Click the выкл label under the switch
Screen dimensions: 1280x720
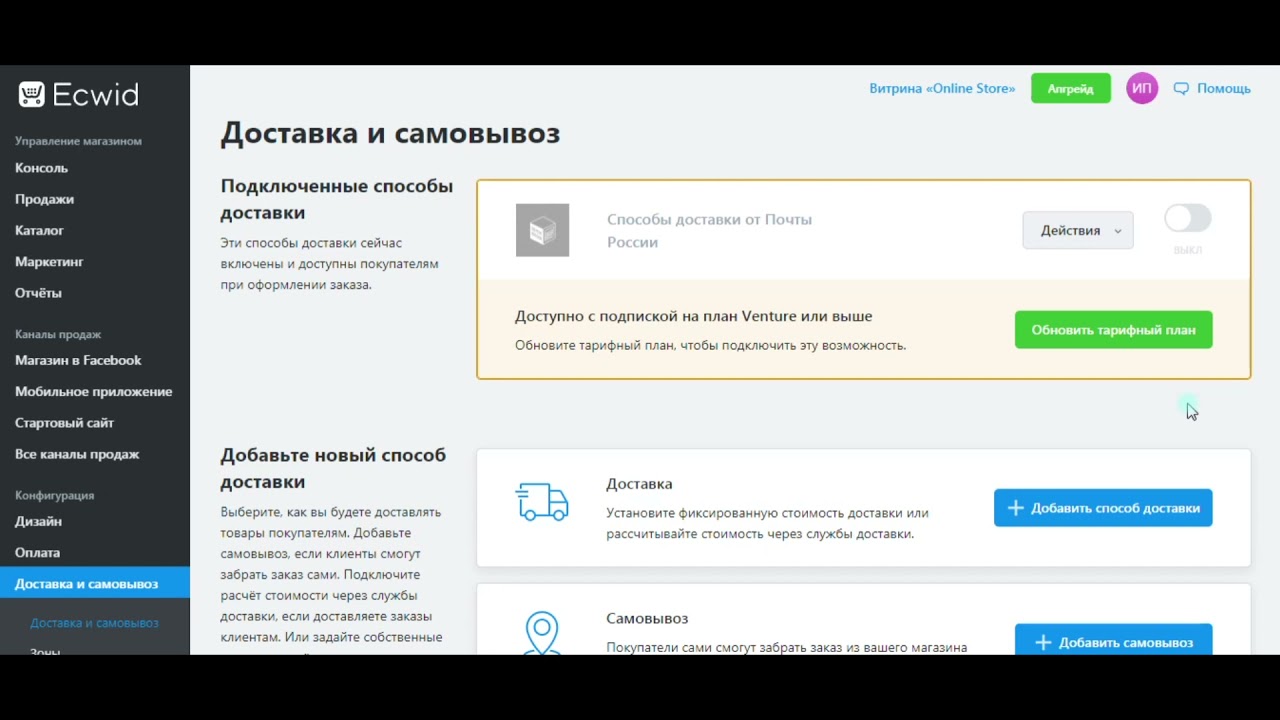click(x=1188, y=250)
